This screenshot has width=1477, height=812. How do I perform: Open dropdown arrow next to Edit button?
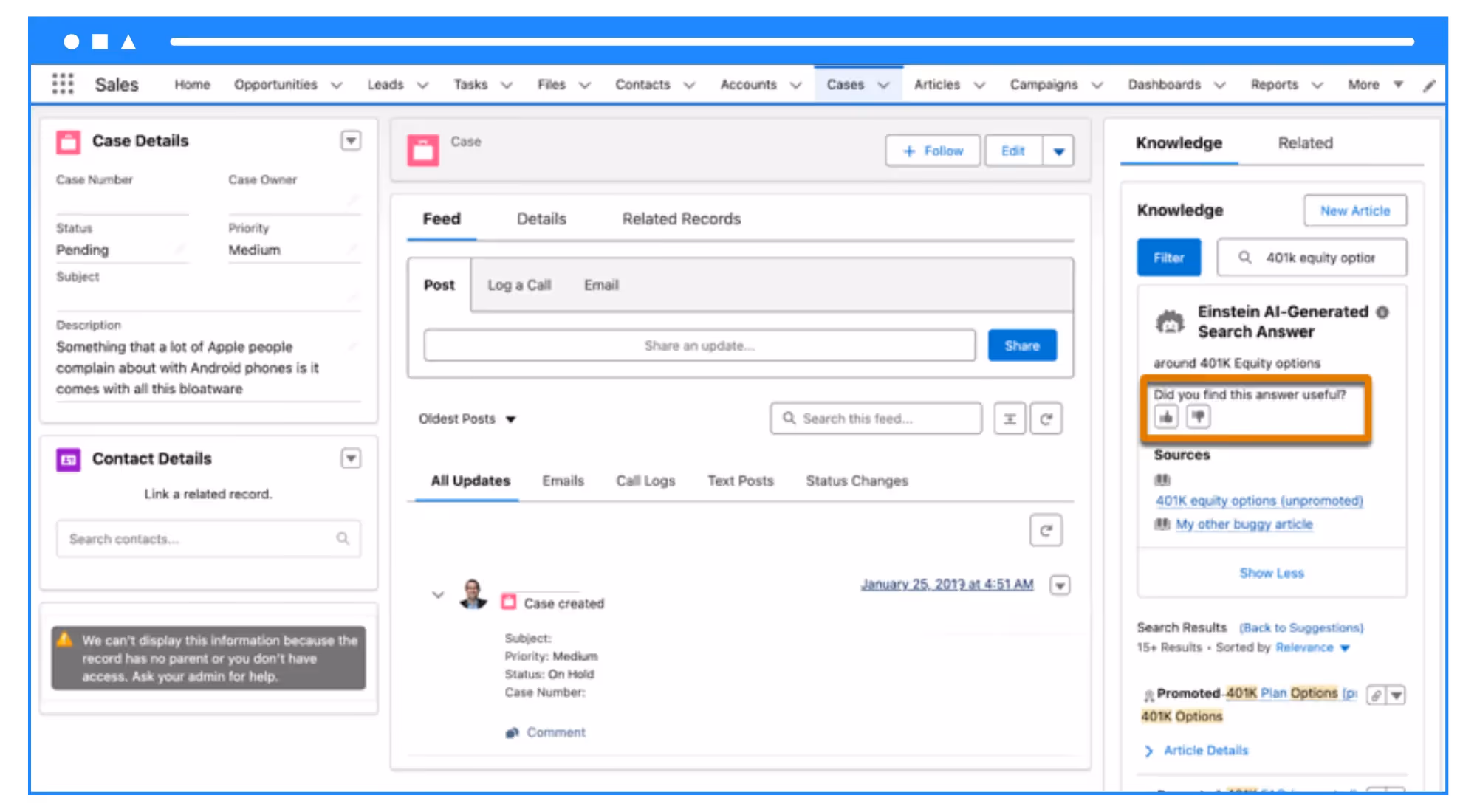[x=1058, y=151]
